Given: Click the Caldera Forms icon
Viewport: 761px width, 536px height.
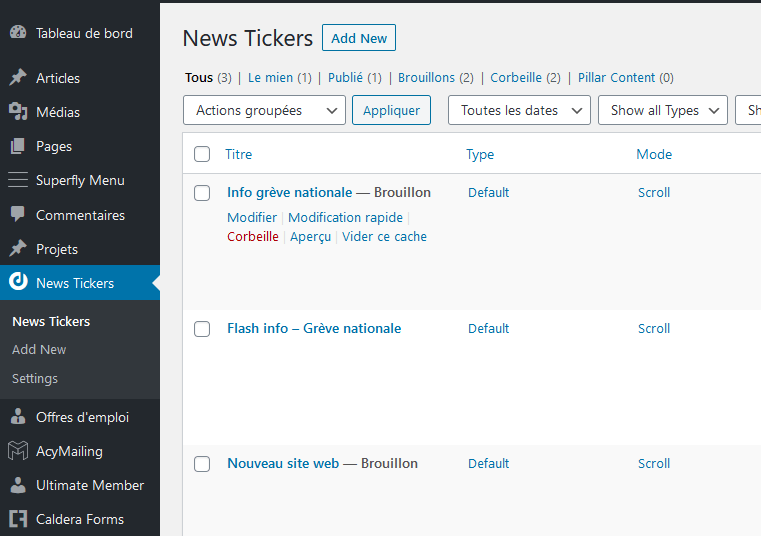Looking at the screenshot, I should (18, 519).
